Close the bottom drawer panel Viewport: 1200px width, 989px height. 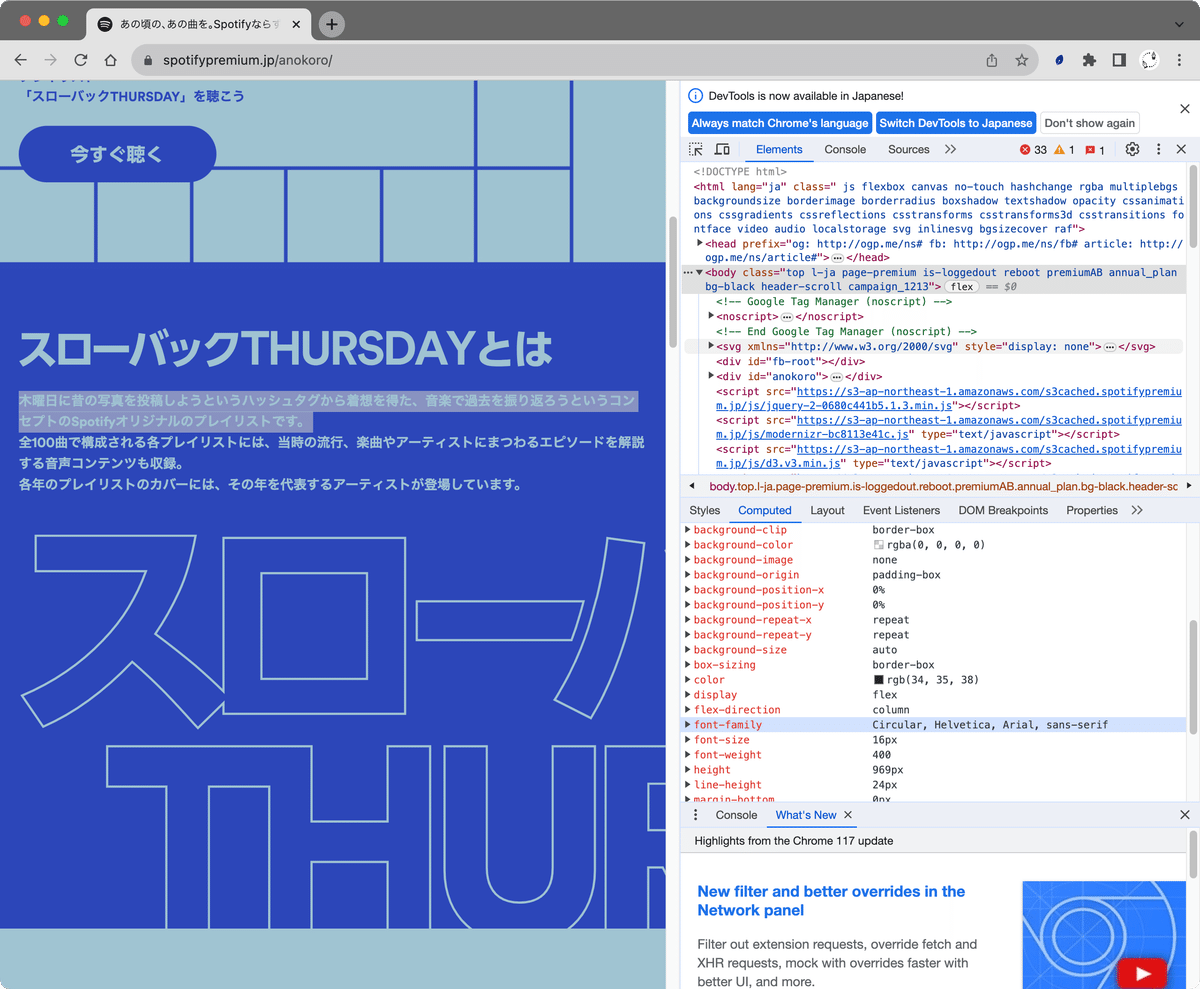[1185, 815]
